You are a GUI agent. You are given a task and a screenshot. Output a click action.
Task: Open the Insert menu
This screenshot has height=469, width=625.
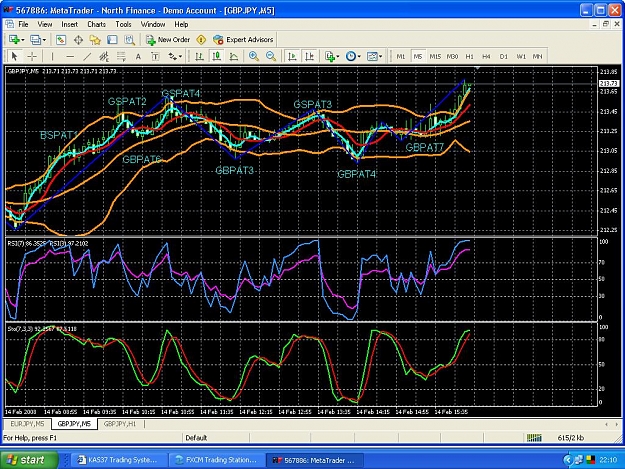pyautogui.click(x=70, y=24)
